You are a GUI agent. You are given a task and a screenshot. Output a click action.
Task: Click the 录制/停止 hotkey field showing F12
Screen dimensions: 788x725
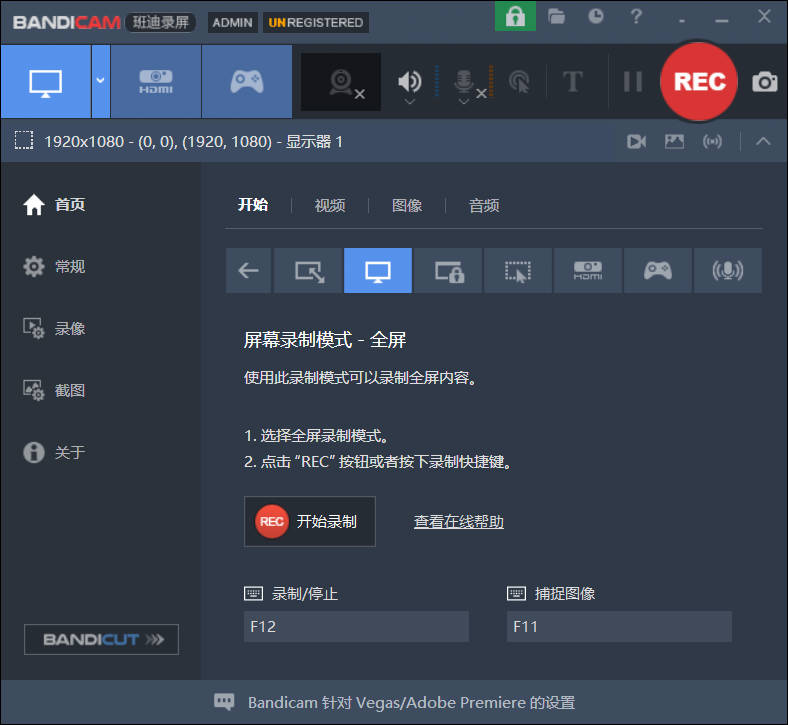[x=356, y=627]
